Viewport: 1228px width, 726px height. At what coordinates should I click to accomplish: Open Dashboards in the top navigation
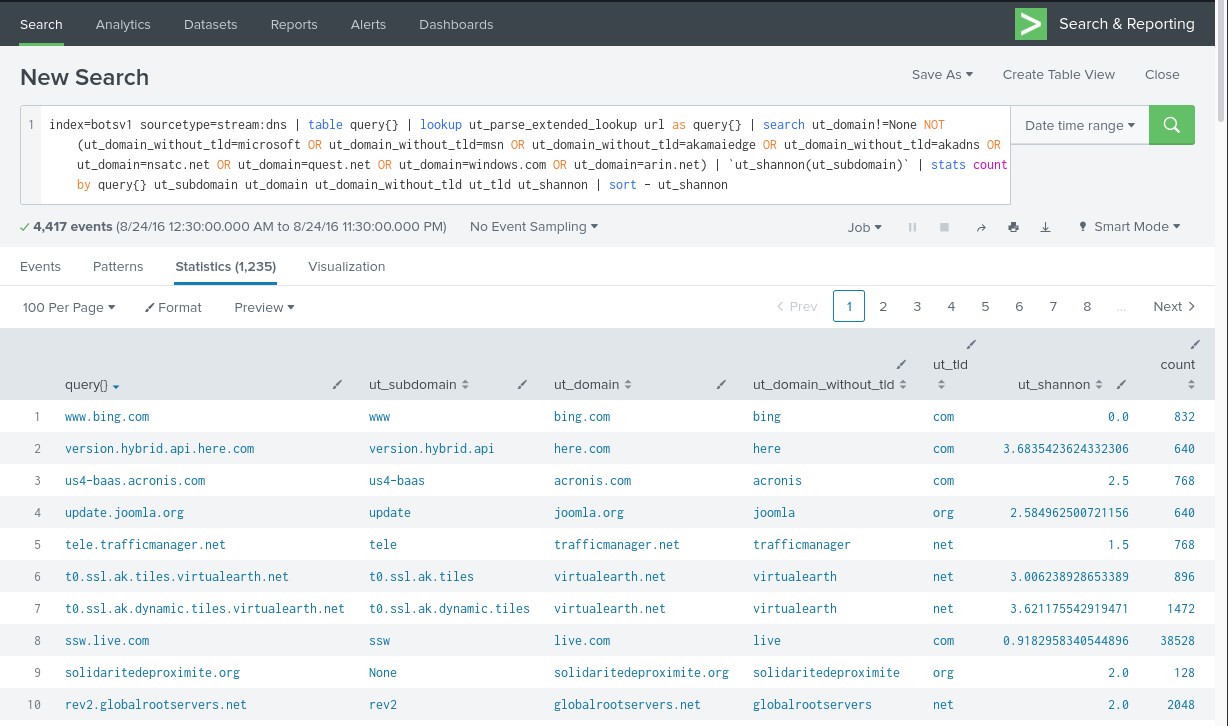click(x=456, y=24)
